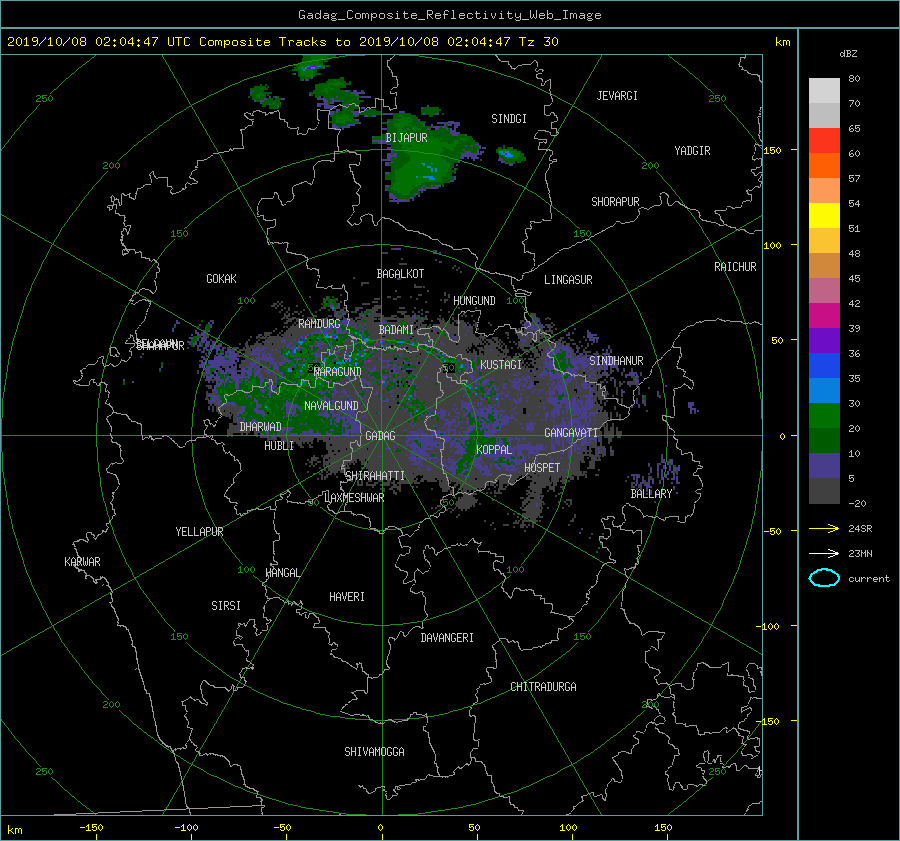The width and height of the screenshot is (900, 841).
Task: Click the SHORAPUR city label
Action: click(615, 202)
